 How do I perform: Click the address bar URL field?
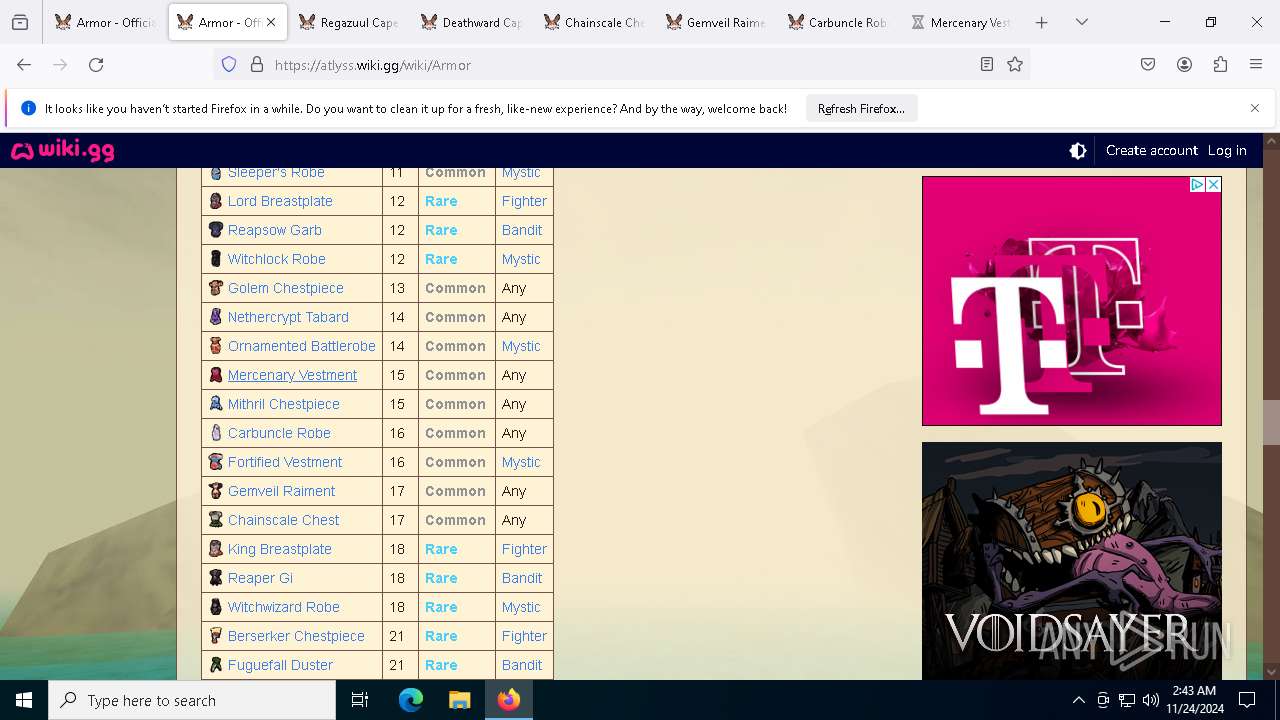point(620,65)
